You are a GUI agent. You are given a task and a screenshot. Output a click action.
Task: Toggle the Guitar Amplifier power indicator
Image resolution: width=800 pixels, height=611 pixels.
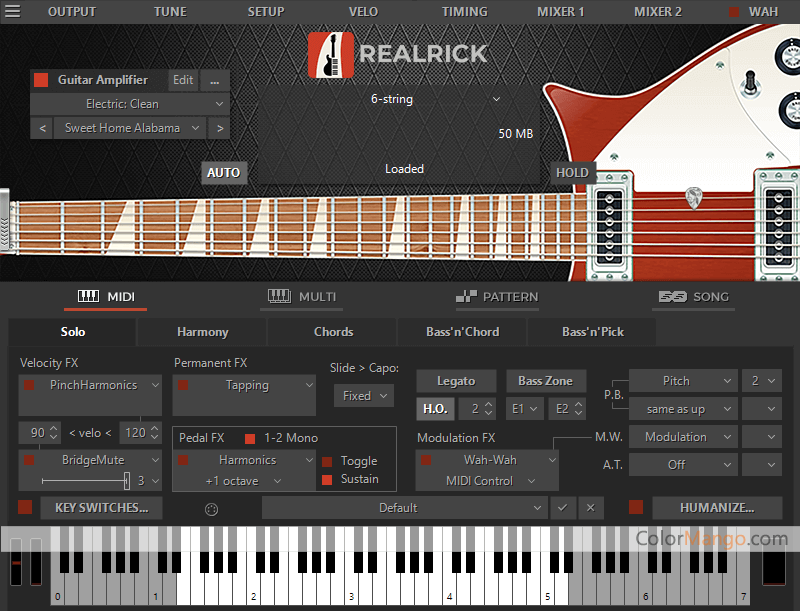click(41, 80)
